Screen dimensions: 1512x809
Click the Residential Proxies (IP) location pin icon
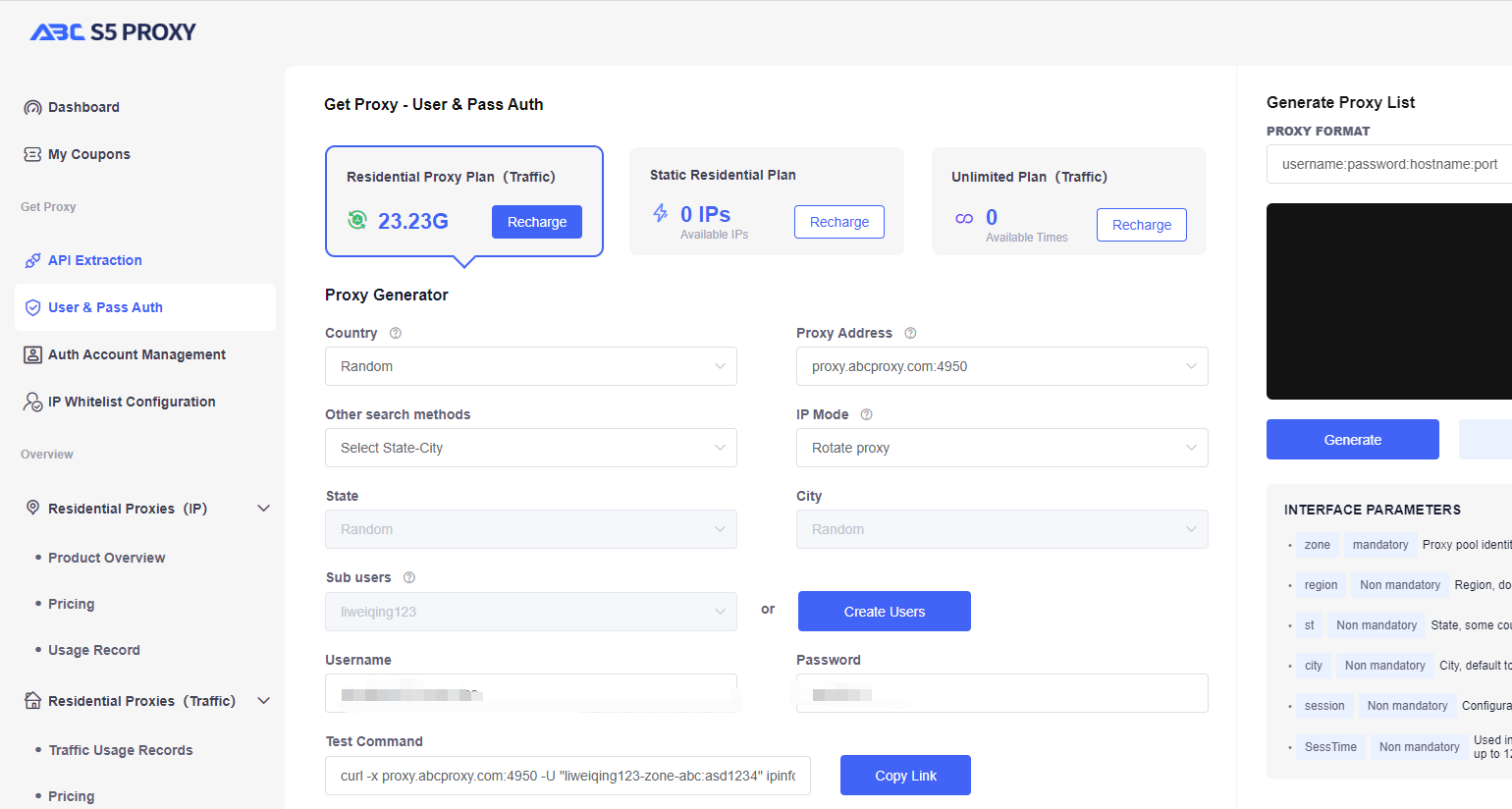click(32, 508)
